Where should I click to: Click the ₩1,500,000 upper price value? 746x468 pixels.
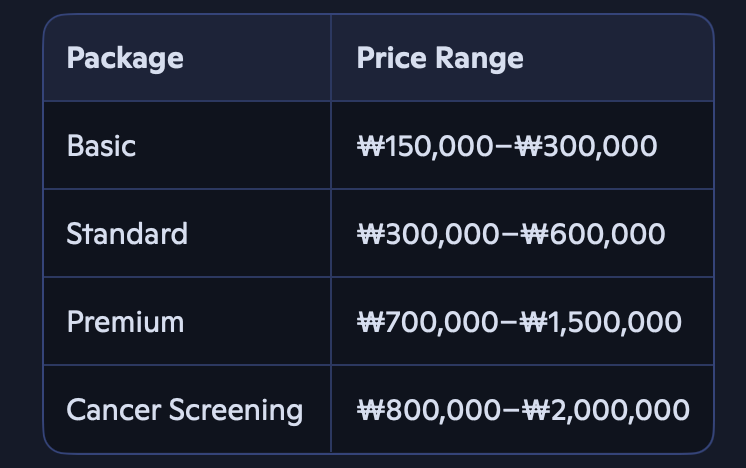click(600, 322)
